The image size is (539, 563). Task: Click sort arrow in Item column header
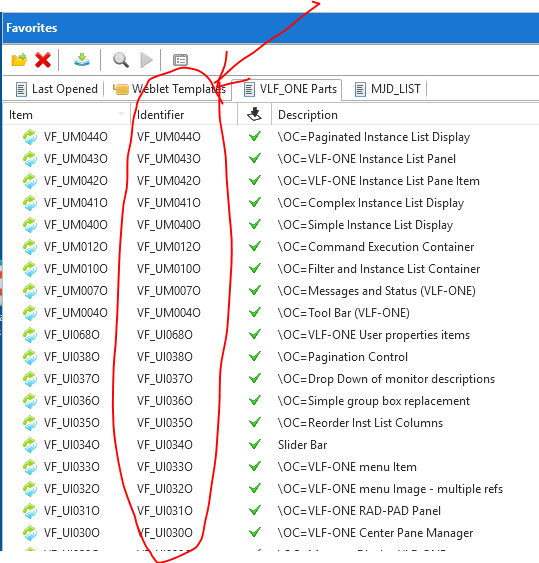coord(121,114)
